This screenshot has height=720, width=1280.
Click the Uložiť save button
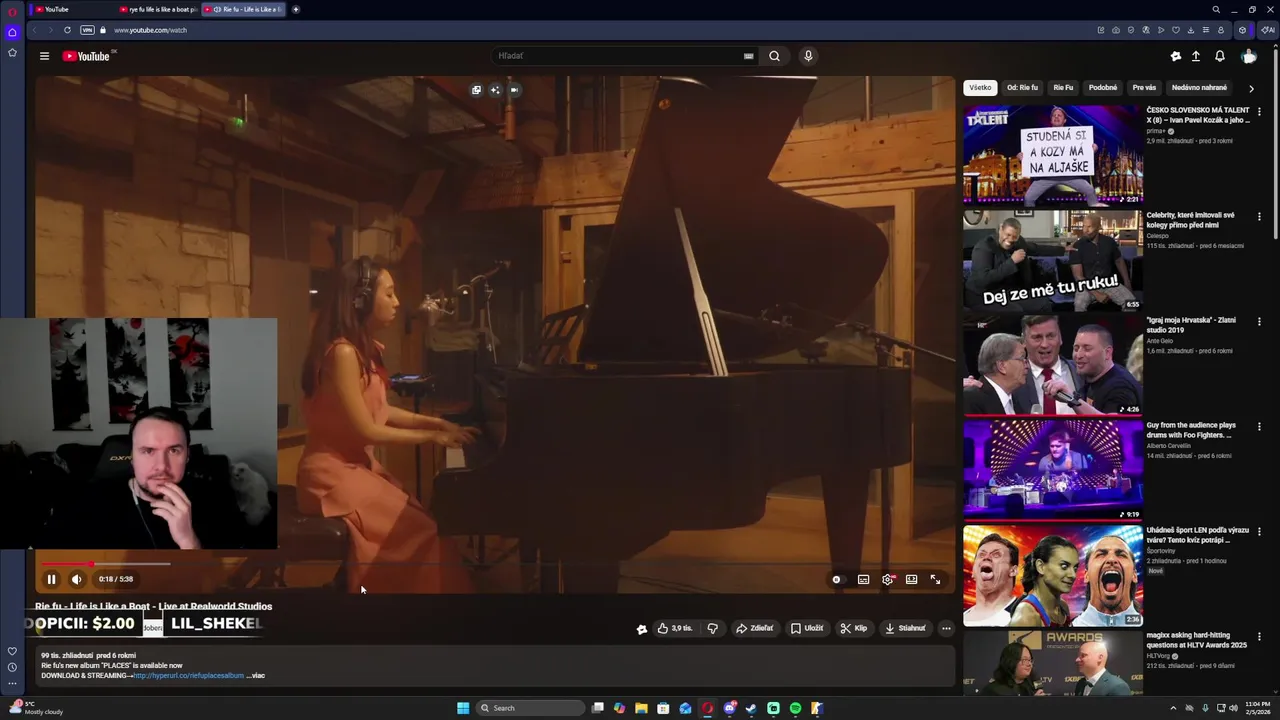pyautogui.click(x=807, y=628)
